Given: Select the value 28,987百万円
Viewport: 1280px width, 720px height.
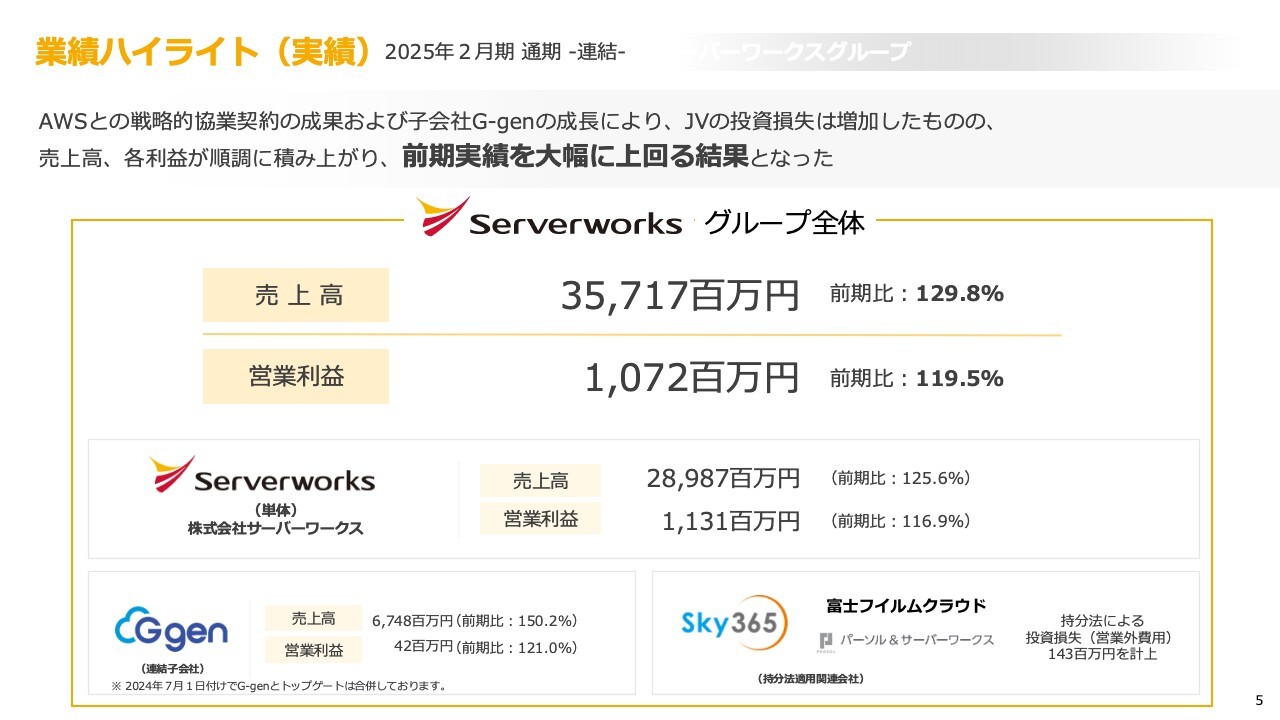Looking at the screenshot, I should 723,479.
